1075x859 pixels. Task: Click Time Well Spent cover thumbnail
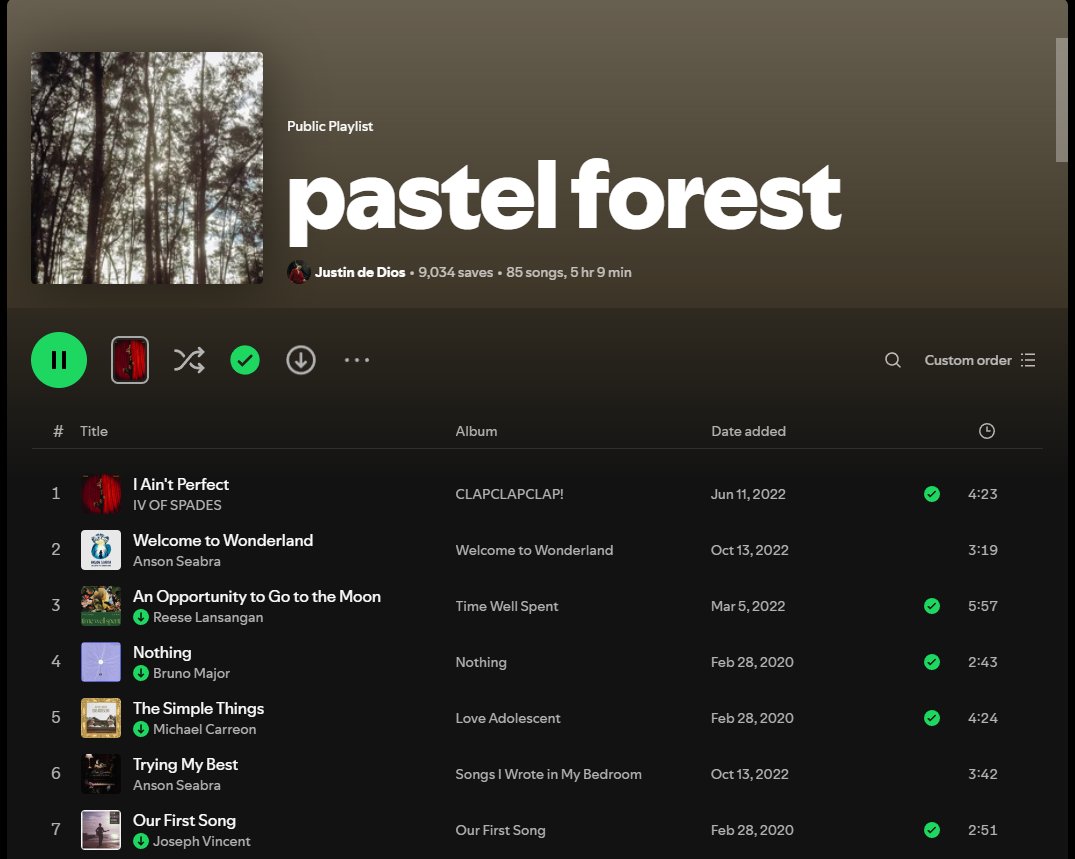[x=101, y=606]
